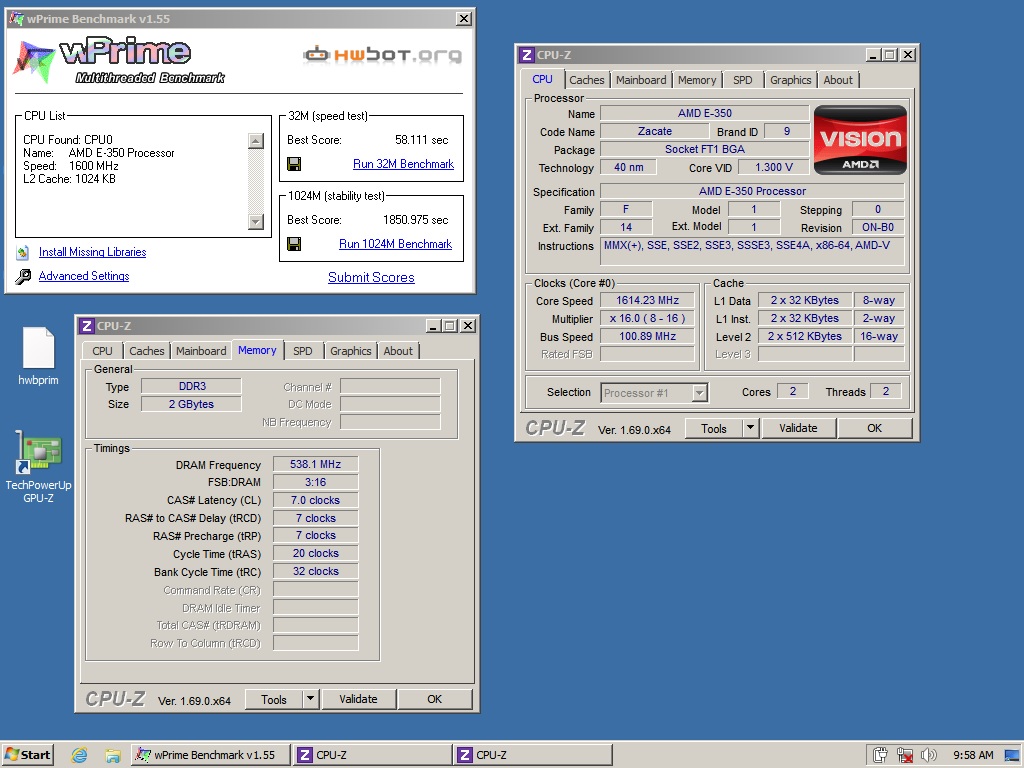This screenshot has width=1024, height=768.
Task: Click the Submit Scores link
Action: (371, 278)
